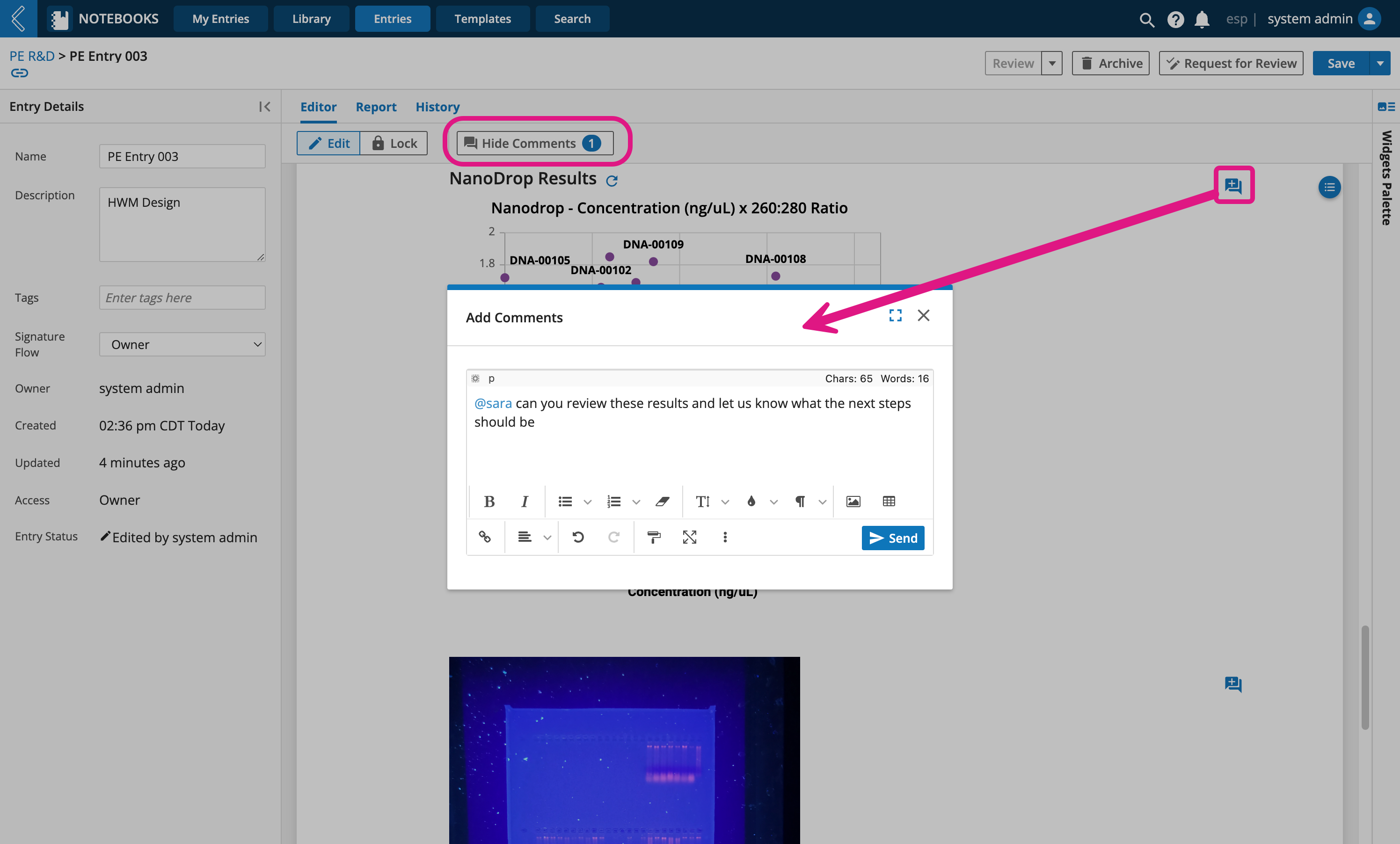This screenshot has height=844, width=1400.
Task: Click the editor vertical scrollbar
Action: [x=1365, y=677]
